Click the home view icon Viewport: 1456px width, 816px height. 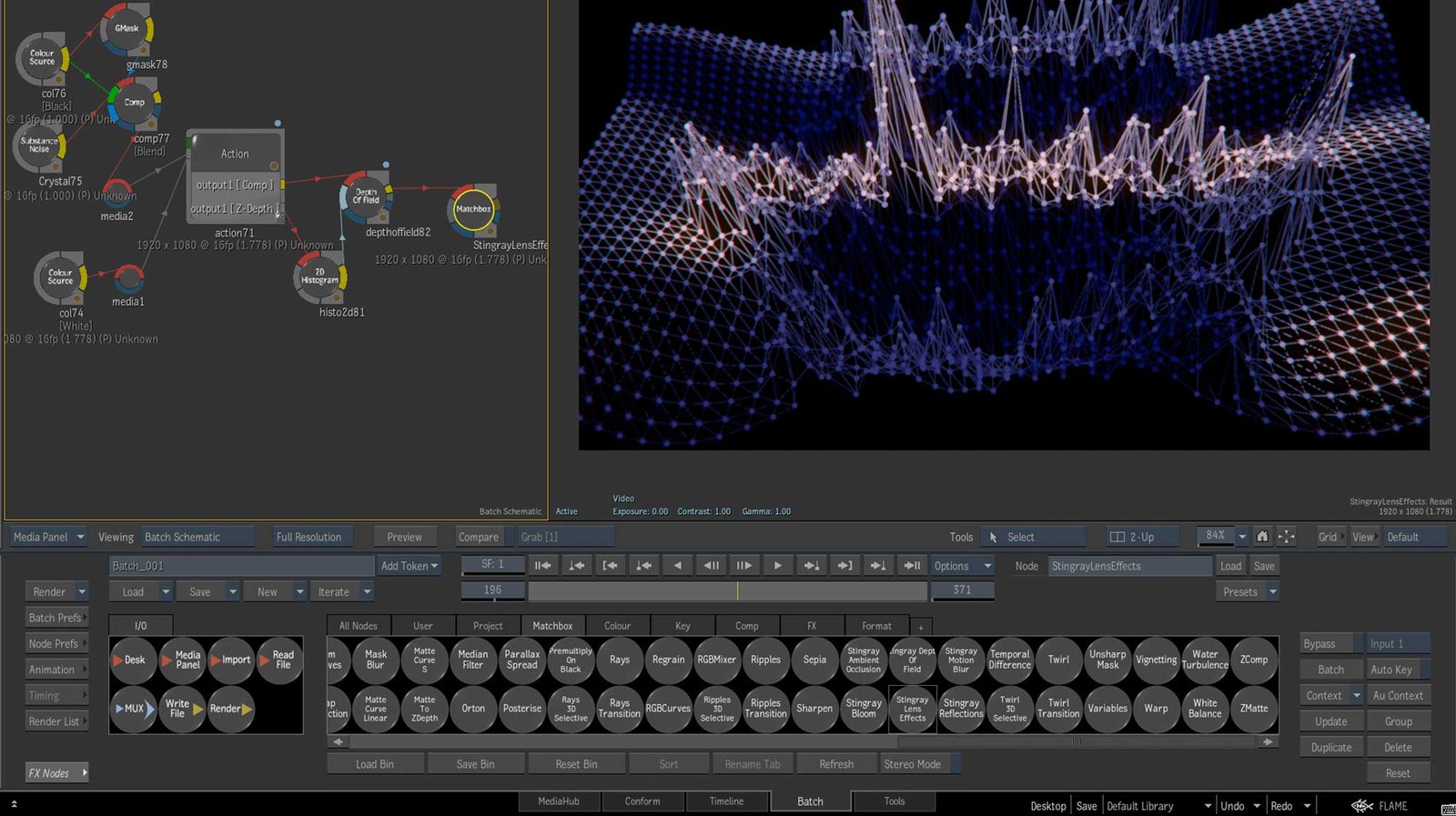(1262, 537)
